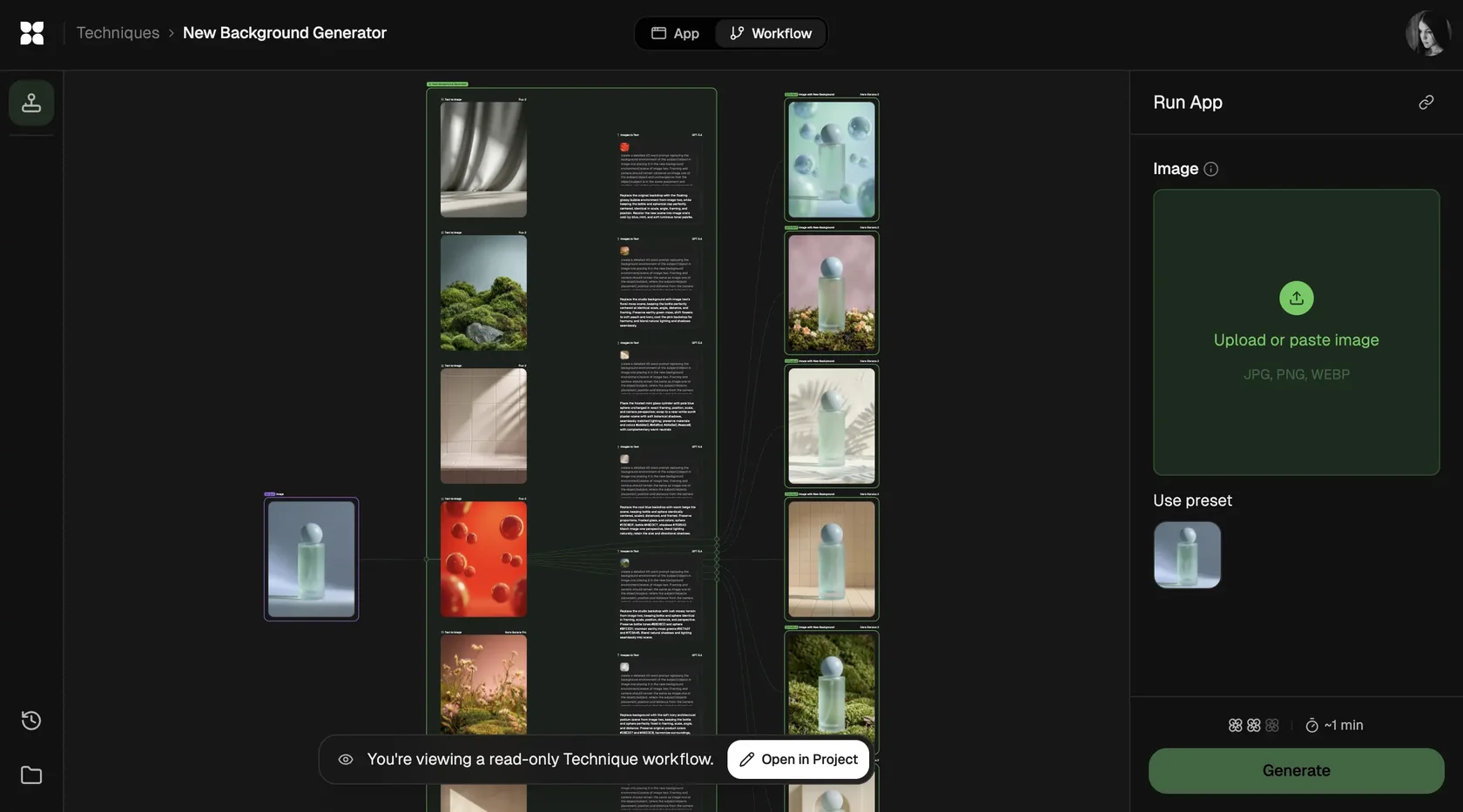Click the app logo in top-left corner
The height and width of the screenshot is (812, 1463).
pyautogui.click(x=32, y=33)
